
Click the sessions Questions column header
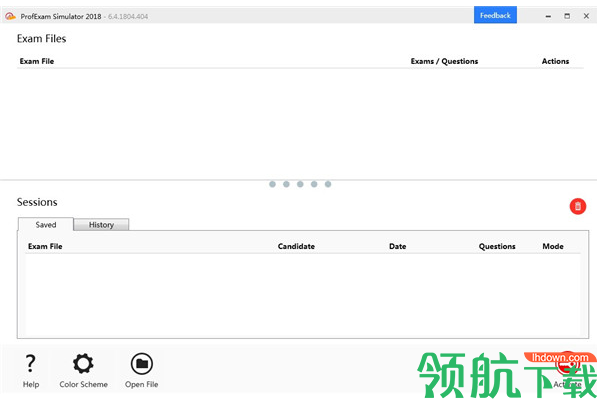[x=497, y=246]
